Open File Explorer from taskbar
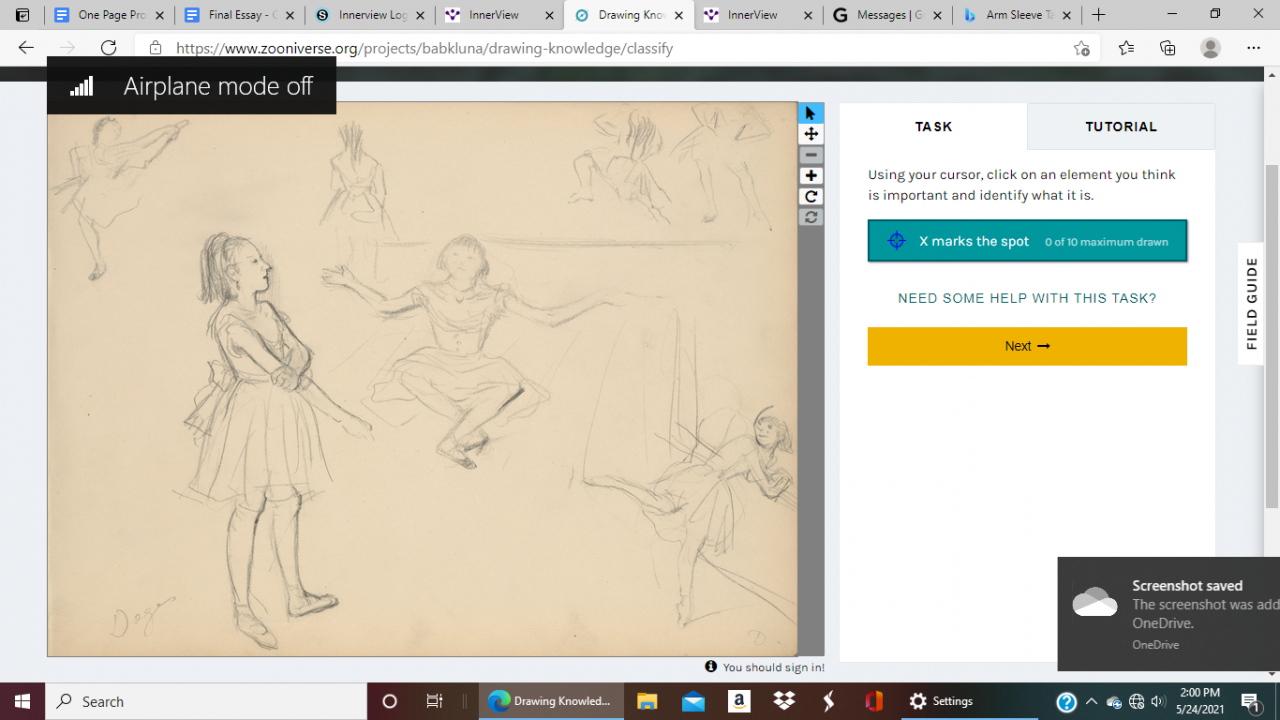The width and height of the screenshot is (1280, 720). pos(647,701)
